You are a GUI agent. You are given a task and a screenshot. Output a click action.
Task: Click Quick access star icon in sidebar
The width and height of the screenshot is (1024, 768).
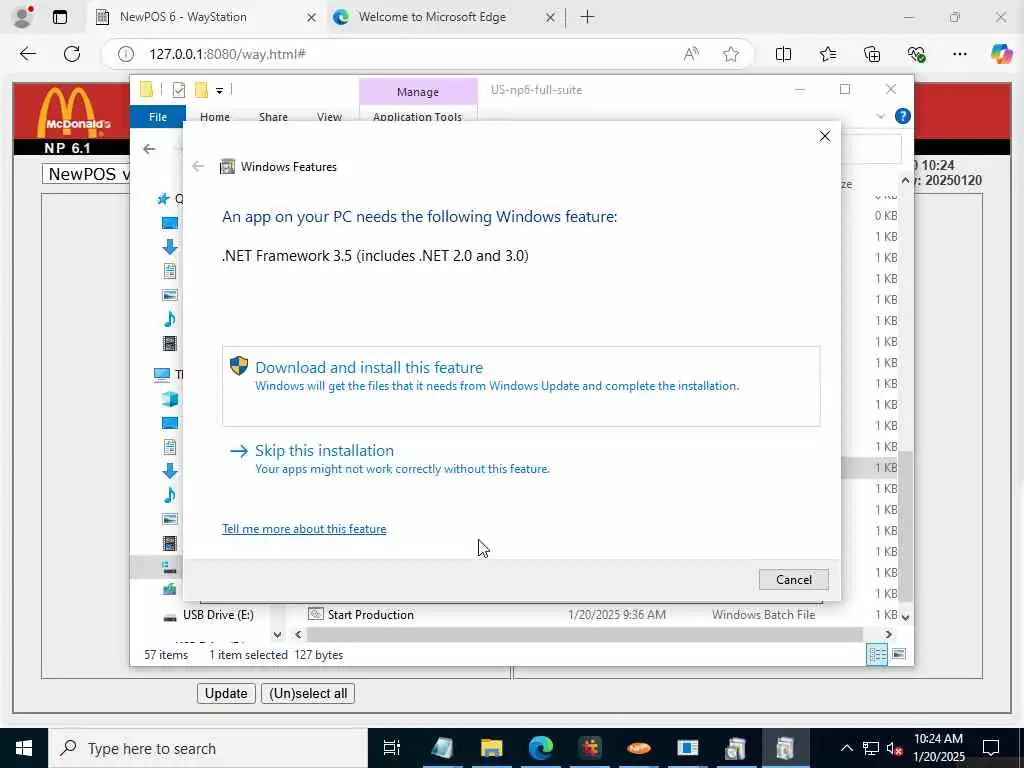pos(163,199)
